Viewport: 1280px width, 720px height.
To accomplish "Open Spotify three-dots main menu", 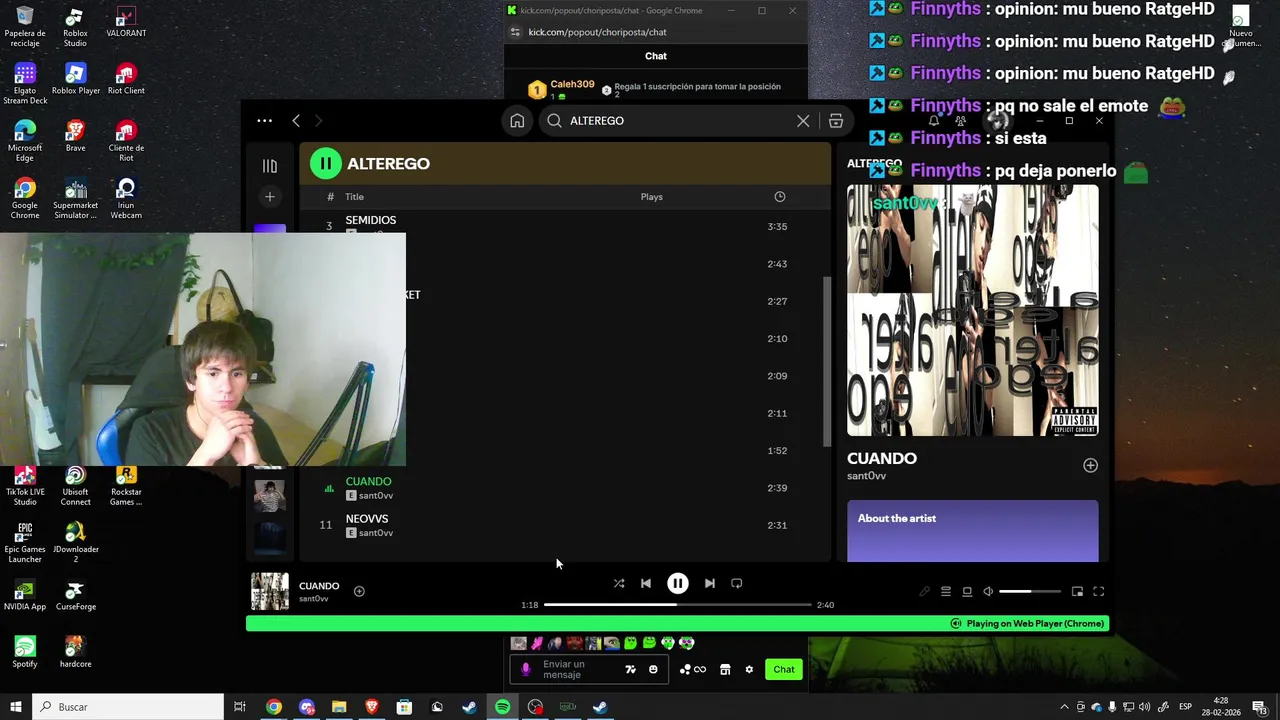I will pos(264,120).
